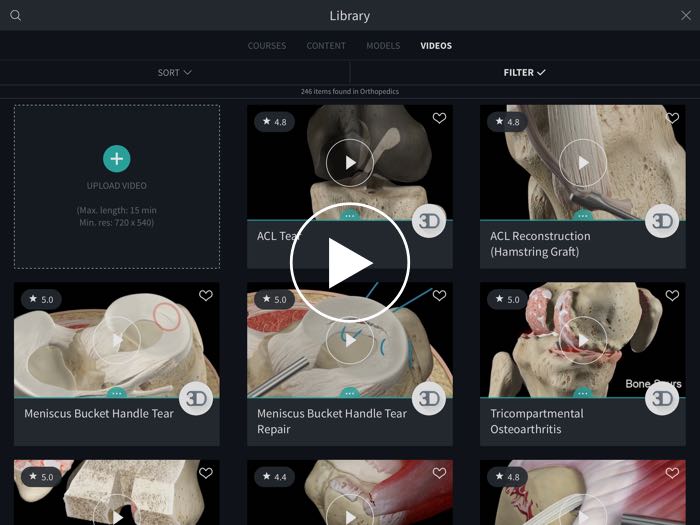The height and width of the screenshot is (525, 700).
Task: Click the Upload Video box
Action: [x=117, y=186]
